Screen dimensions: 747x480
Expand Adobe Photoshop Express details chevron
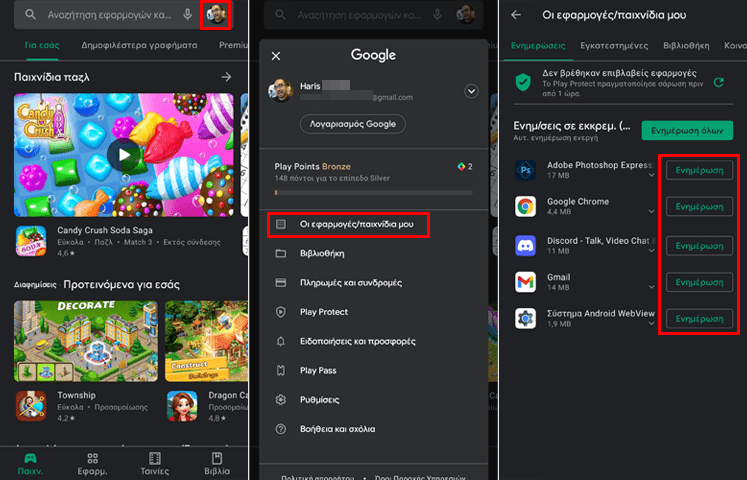[651, 175]
